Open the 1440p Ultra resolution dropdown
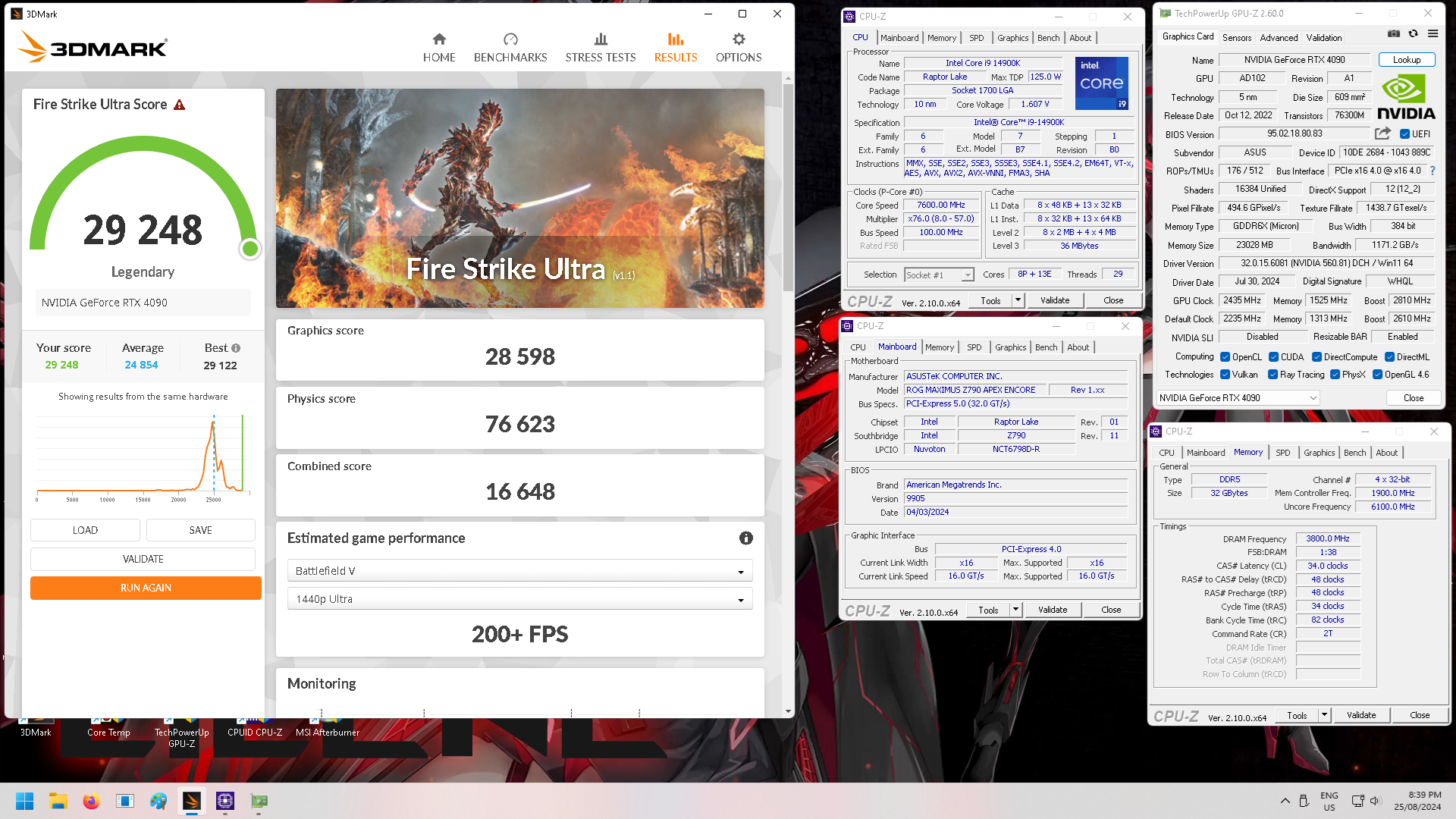 [519, 599]
